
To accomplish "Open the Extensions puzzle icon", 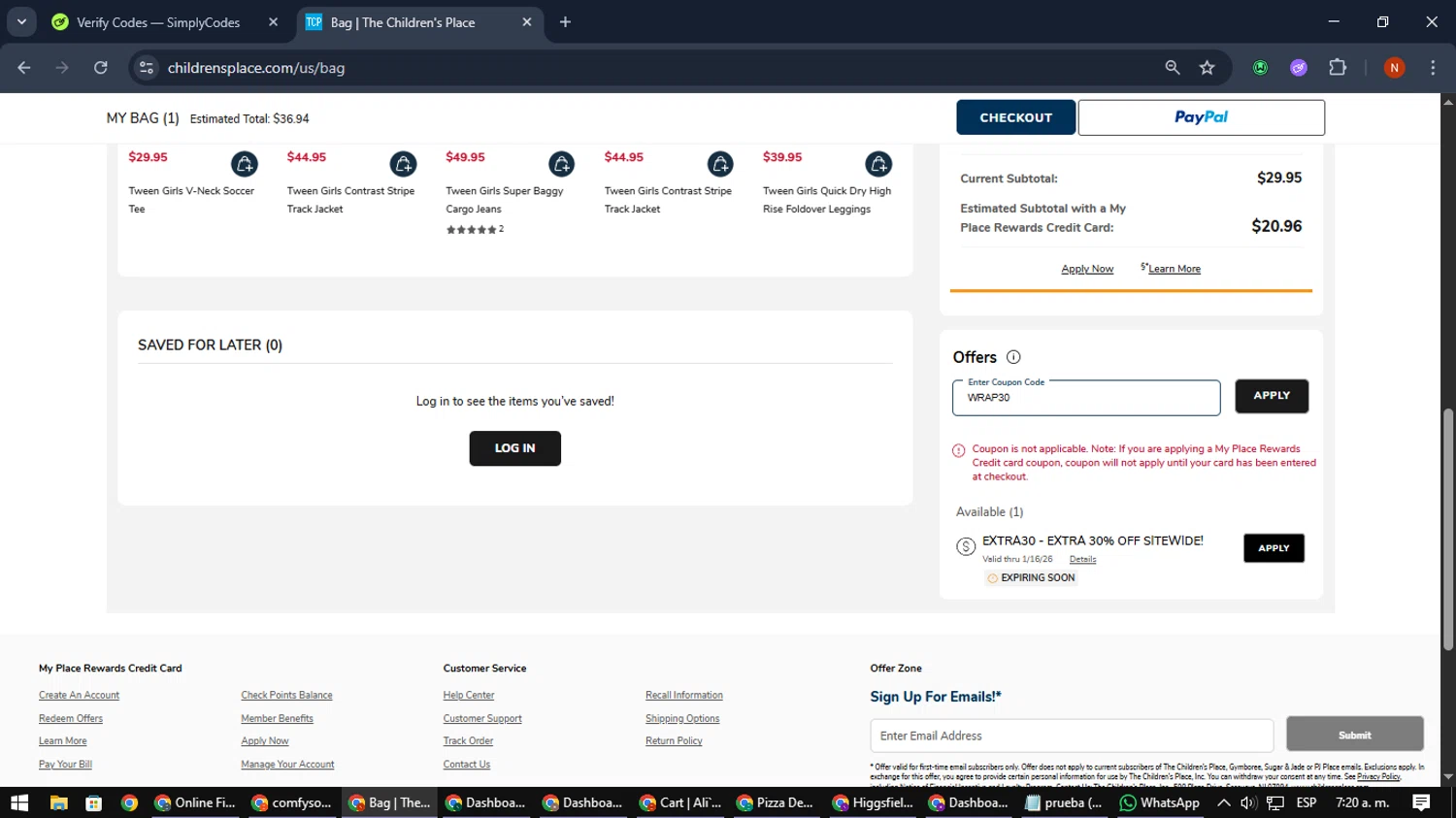I will click(x=1338, y=67).
